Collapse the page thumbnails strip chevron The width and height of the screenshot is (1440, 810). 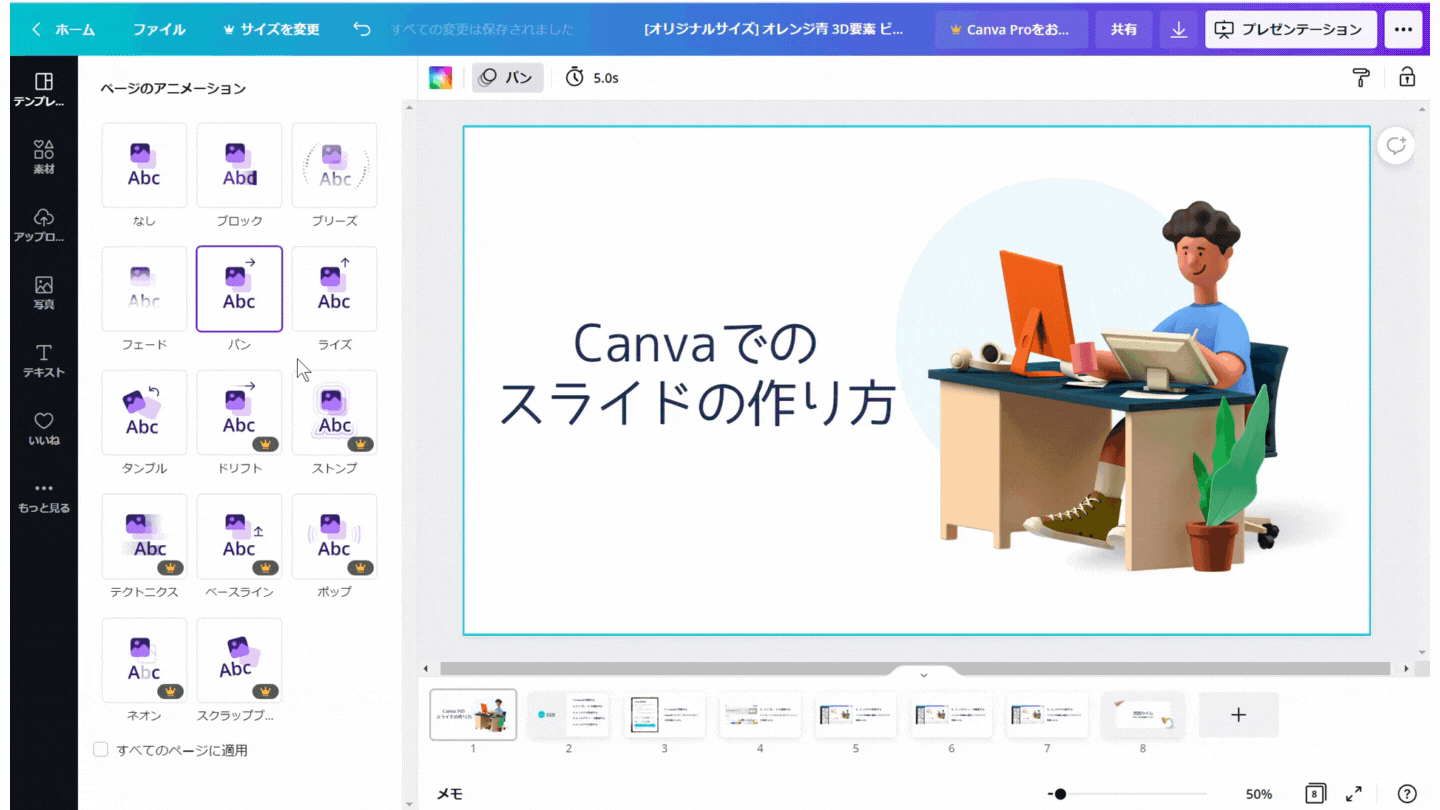(x=923, y=675)
